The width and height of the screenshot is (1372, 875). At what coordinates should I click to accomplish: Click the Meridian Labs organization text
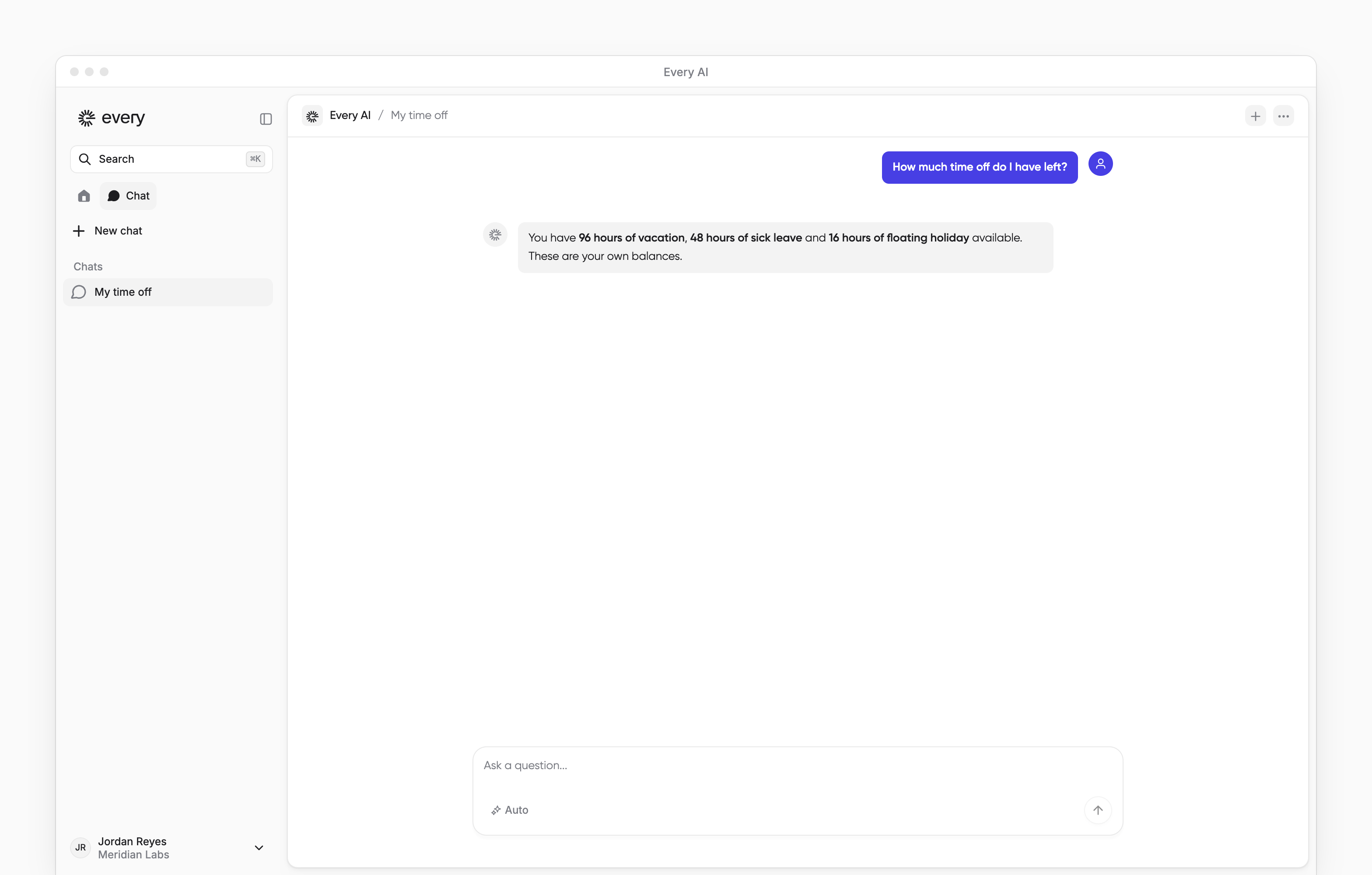tap(133, 854)
